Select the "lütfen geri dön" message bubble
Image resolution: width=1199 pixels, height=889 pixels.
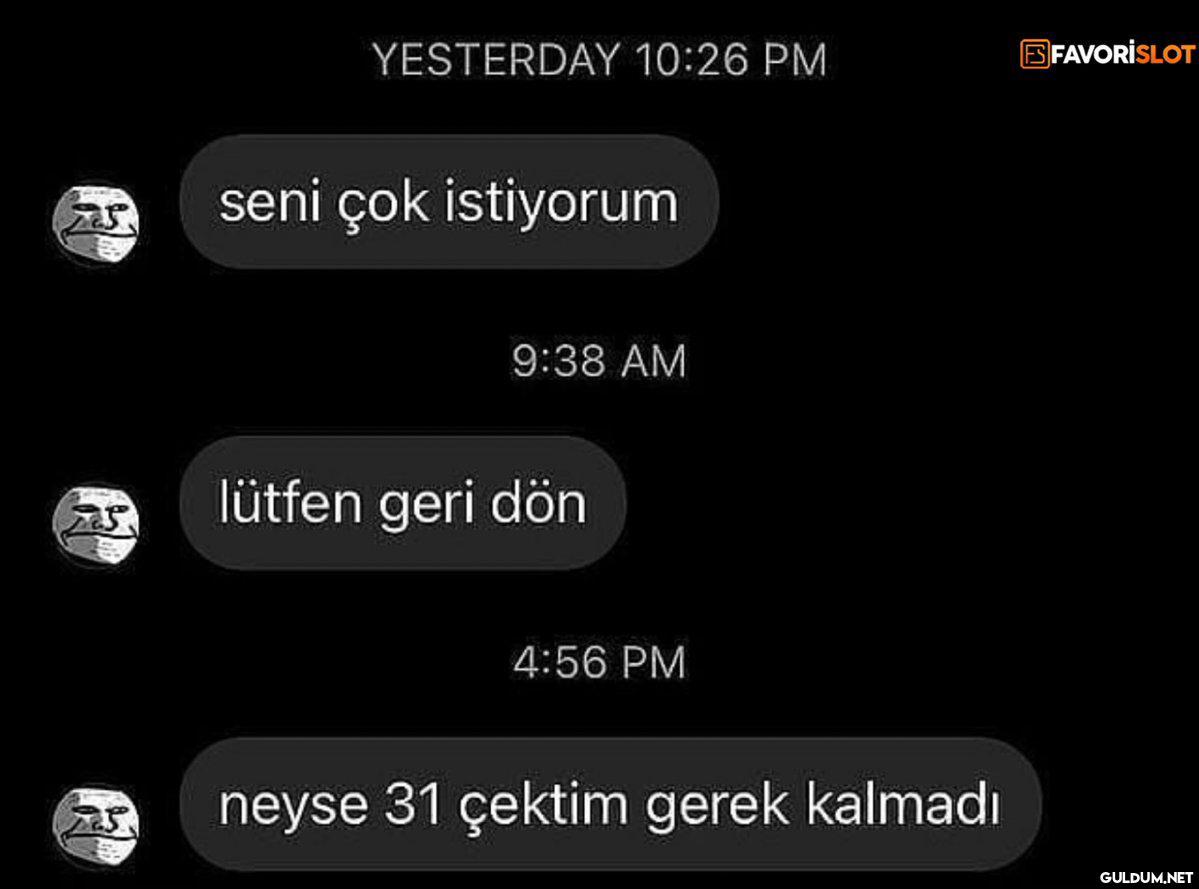[403, 503]
